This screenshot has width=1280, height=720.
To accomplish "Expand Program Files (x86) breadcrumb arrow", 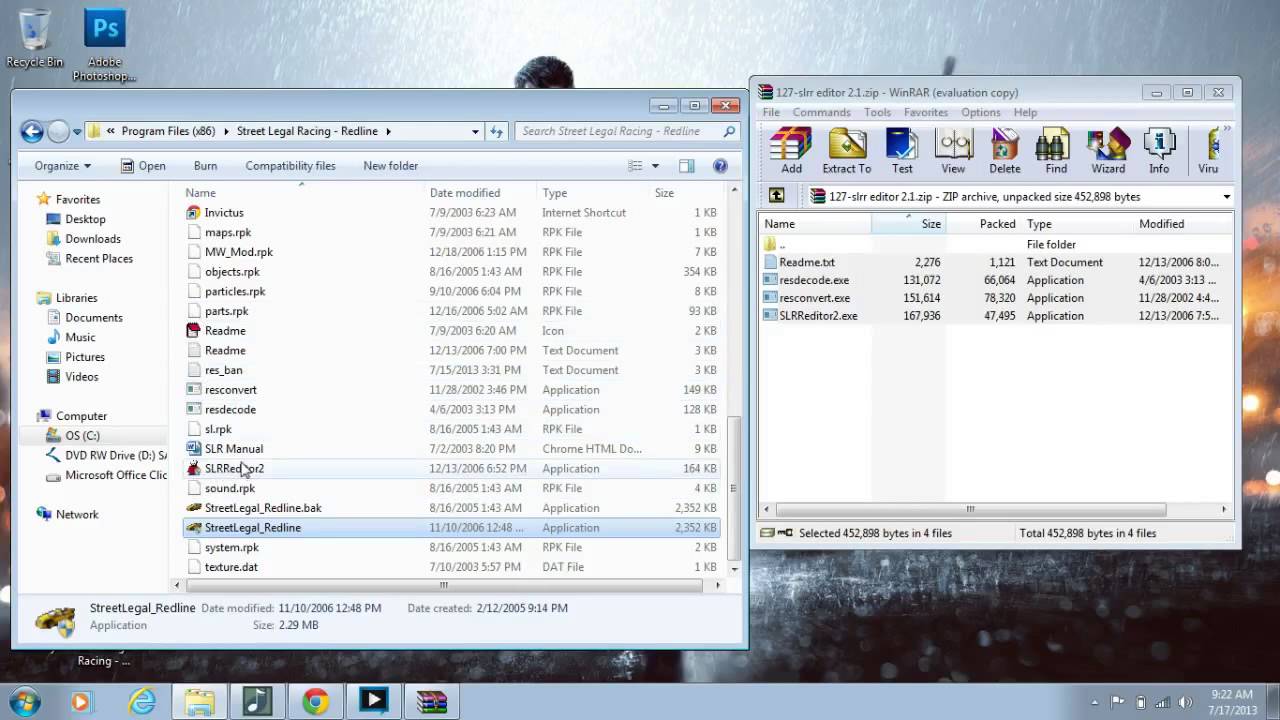I will [226, 131].
